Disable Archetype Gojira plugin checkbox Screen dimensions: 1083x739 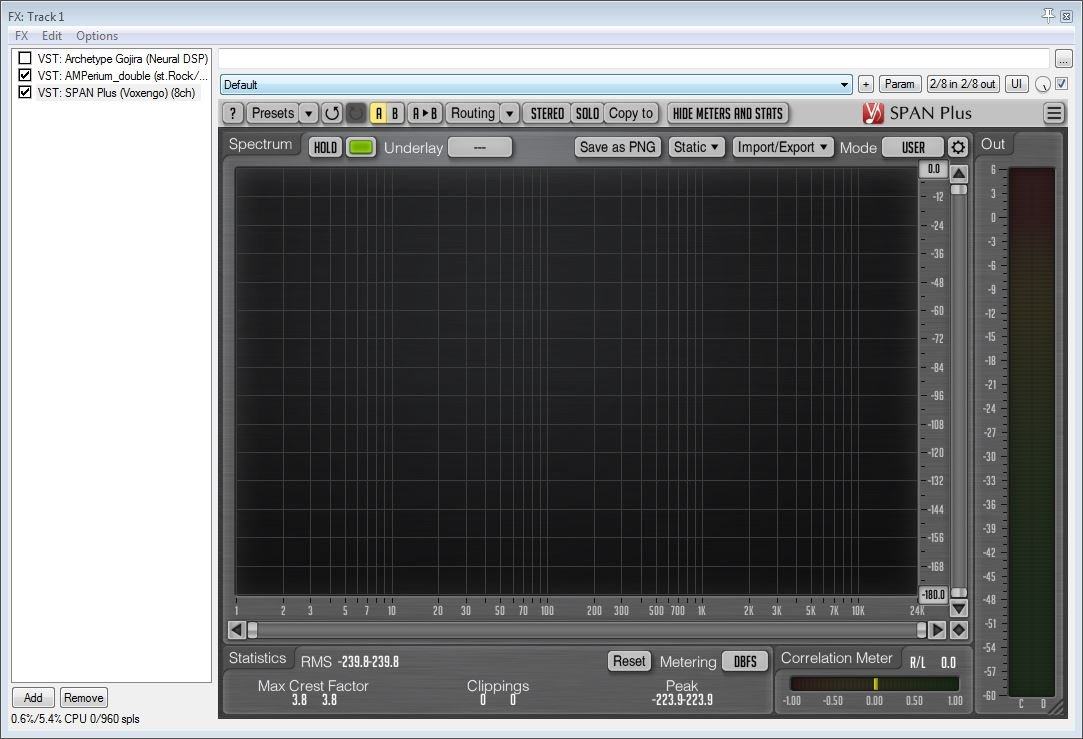(25, 58)
